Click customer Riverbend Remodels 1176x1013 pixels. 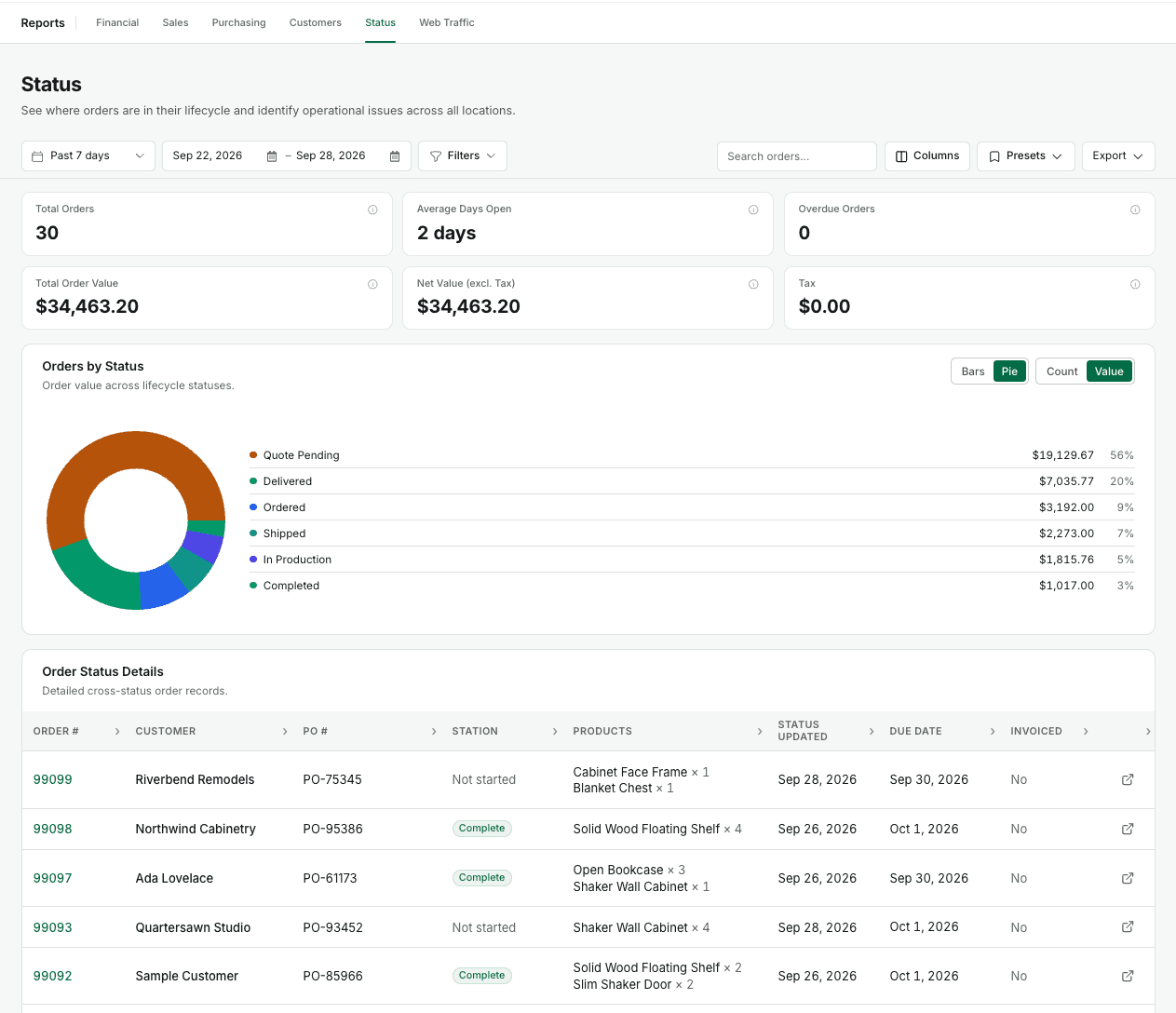click(195, 779)
